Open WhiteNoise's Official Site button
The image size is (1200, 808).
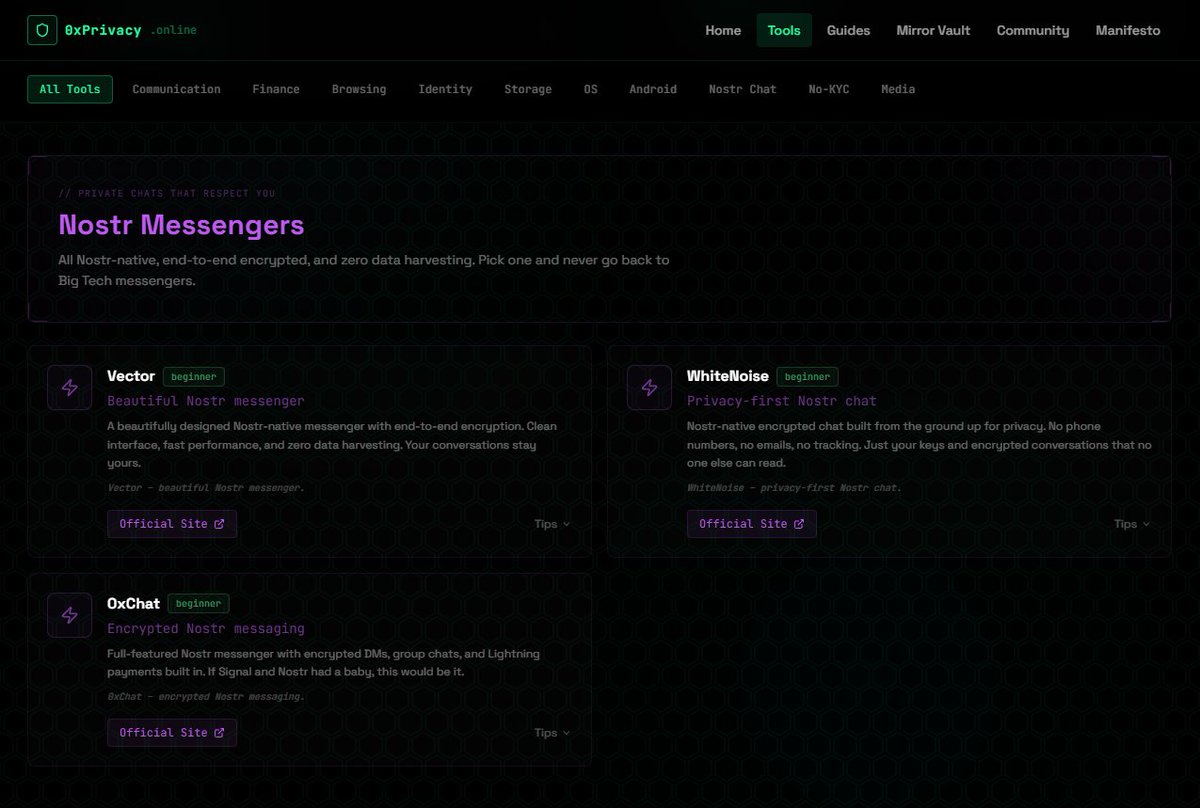pos(752,524)
